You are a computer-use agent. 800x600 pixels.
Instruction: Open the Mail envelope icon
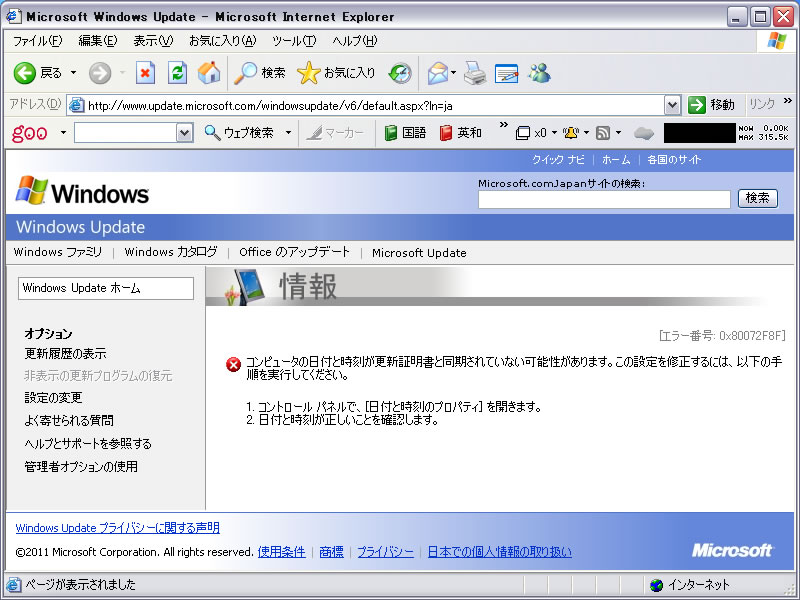437,73
